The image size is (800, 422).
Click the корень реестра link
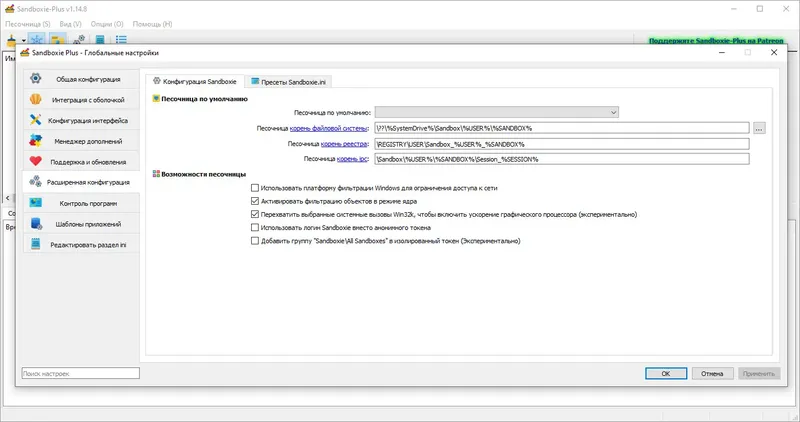[345, 143]
